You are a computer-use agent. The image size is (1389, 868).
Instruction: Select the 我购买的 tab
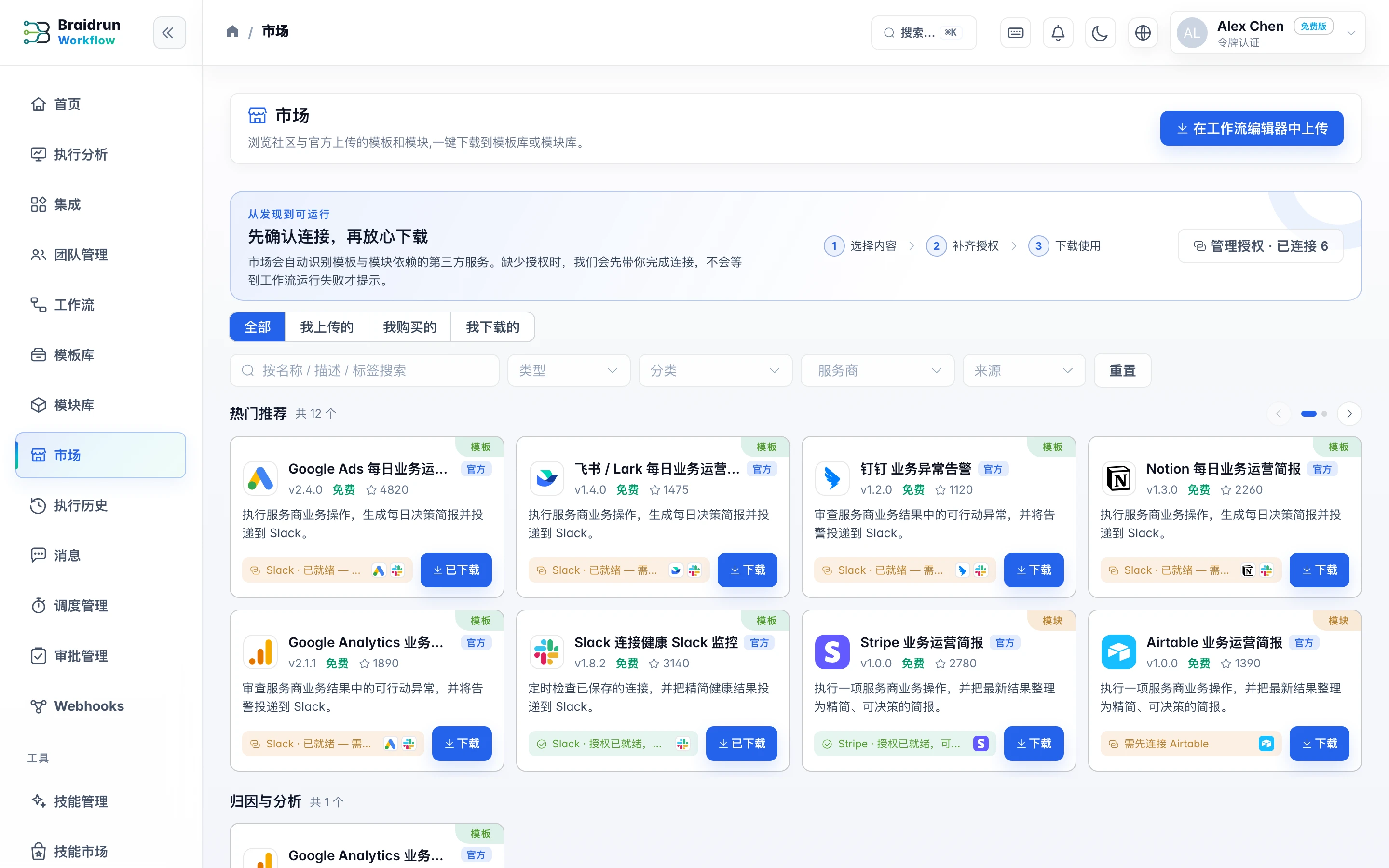(x=410, y=327)
